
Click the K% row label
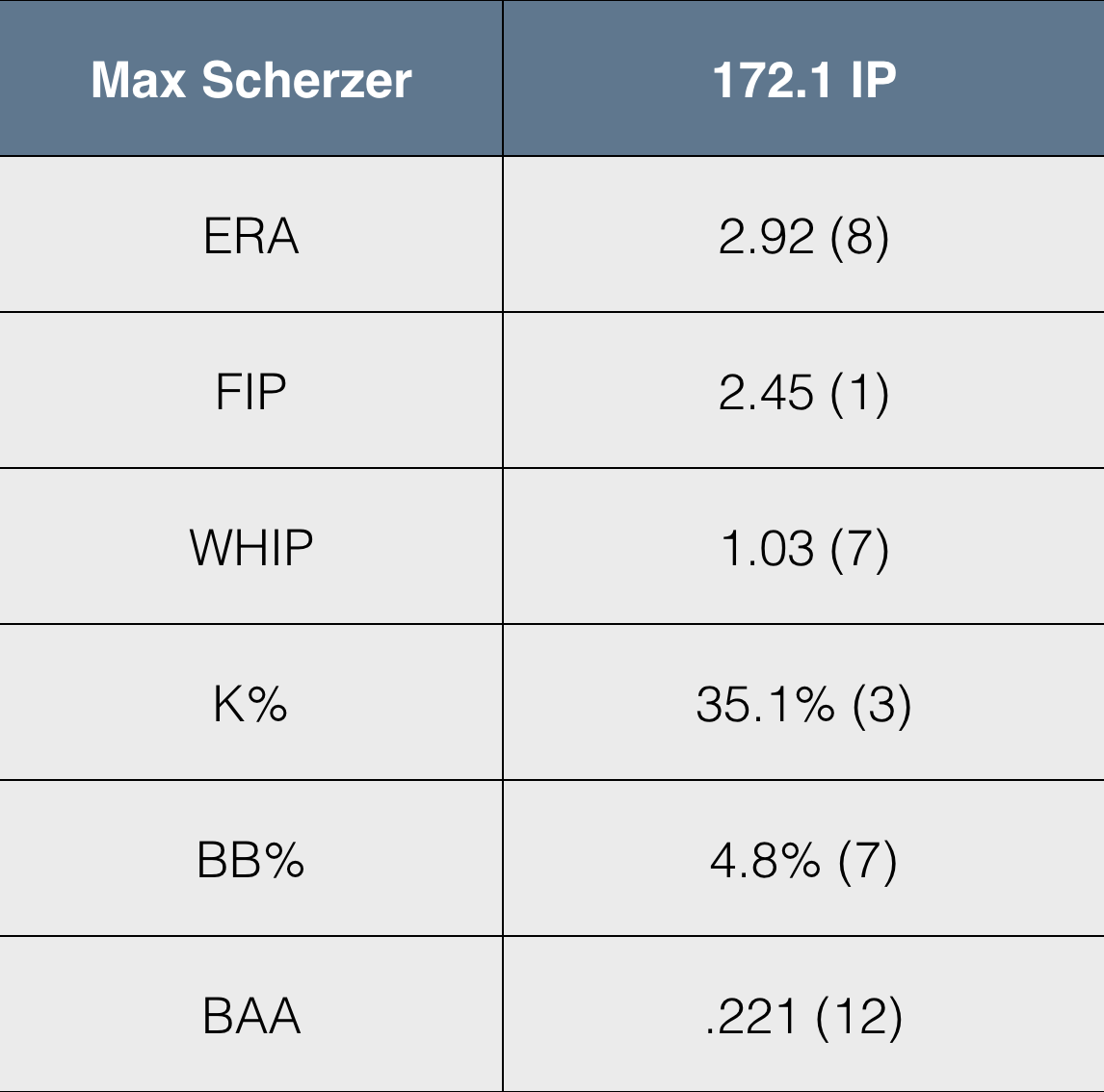251,704
